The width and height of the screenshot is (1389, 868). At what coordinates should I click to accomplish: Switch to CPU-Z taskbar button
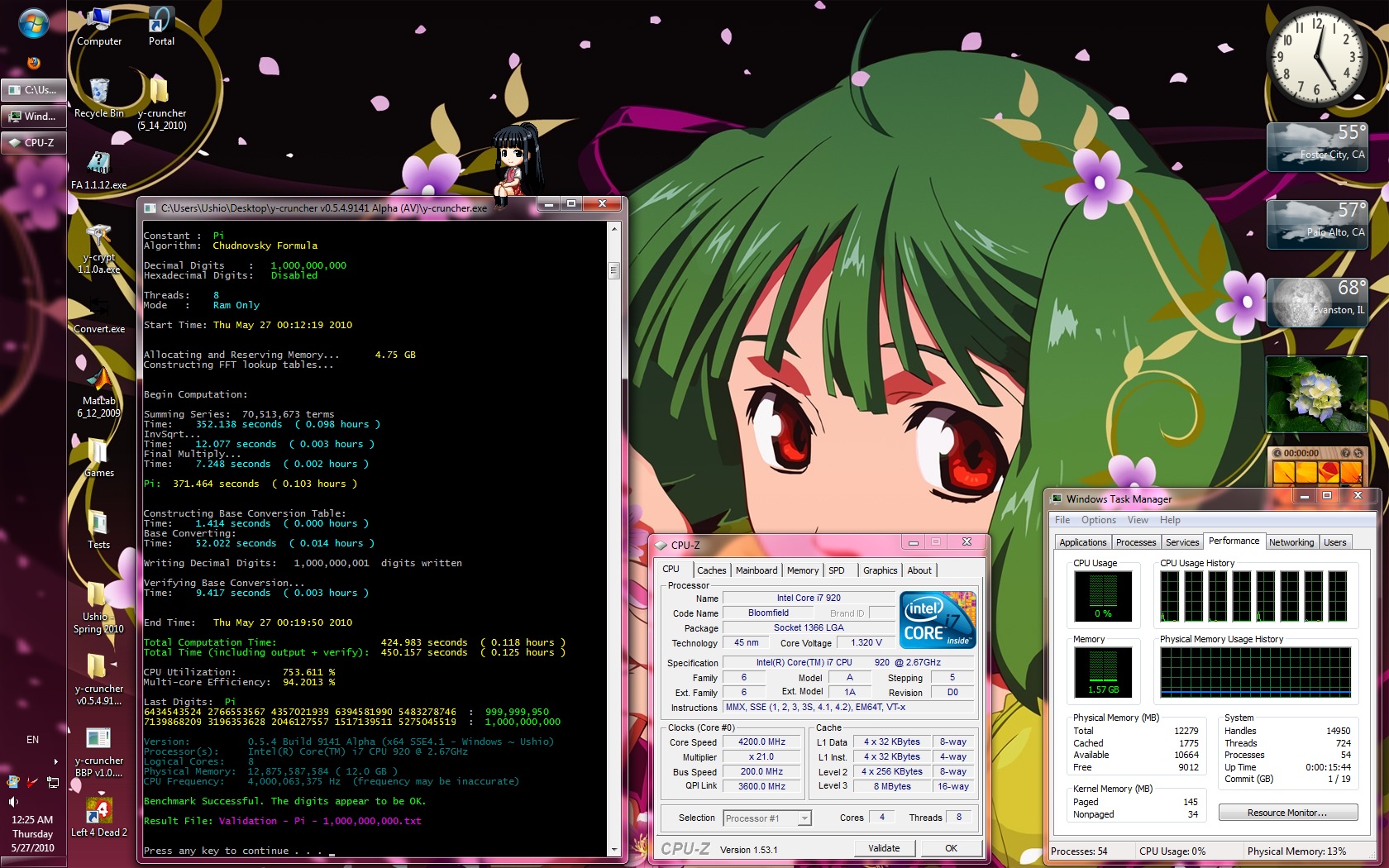(x=33, y=142)
